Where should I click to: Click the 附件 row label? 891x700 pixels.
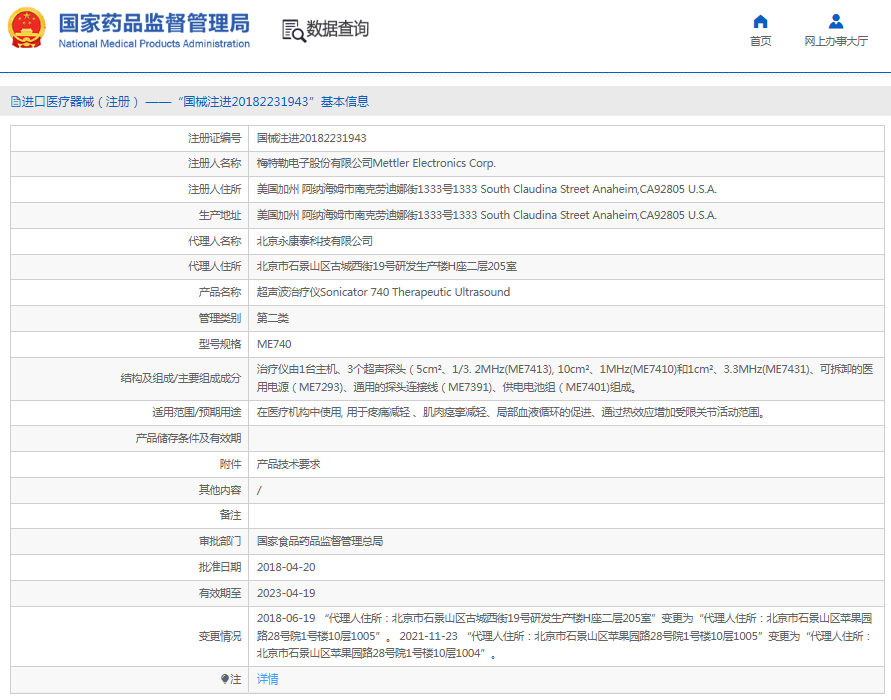tap(231, 464)
